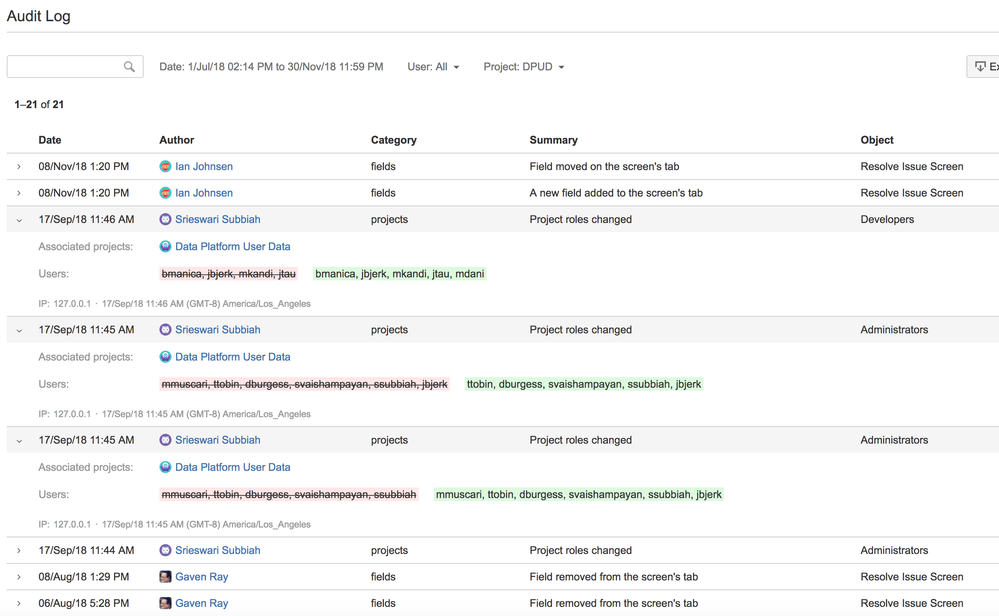Click the Summary column header
The image size is (999, 616).
tap(554, 140)
